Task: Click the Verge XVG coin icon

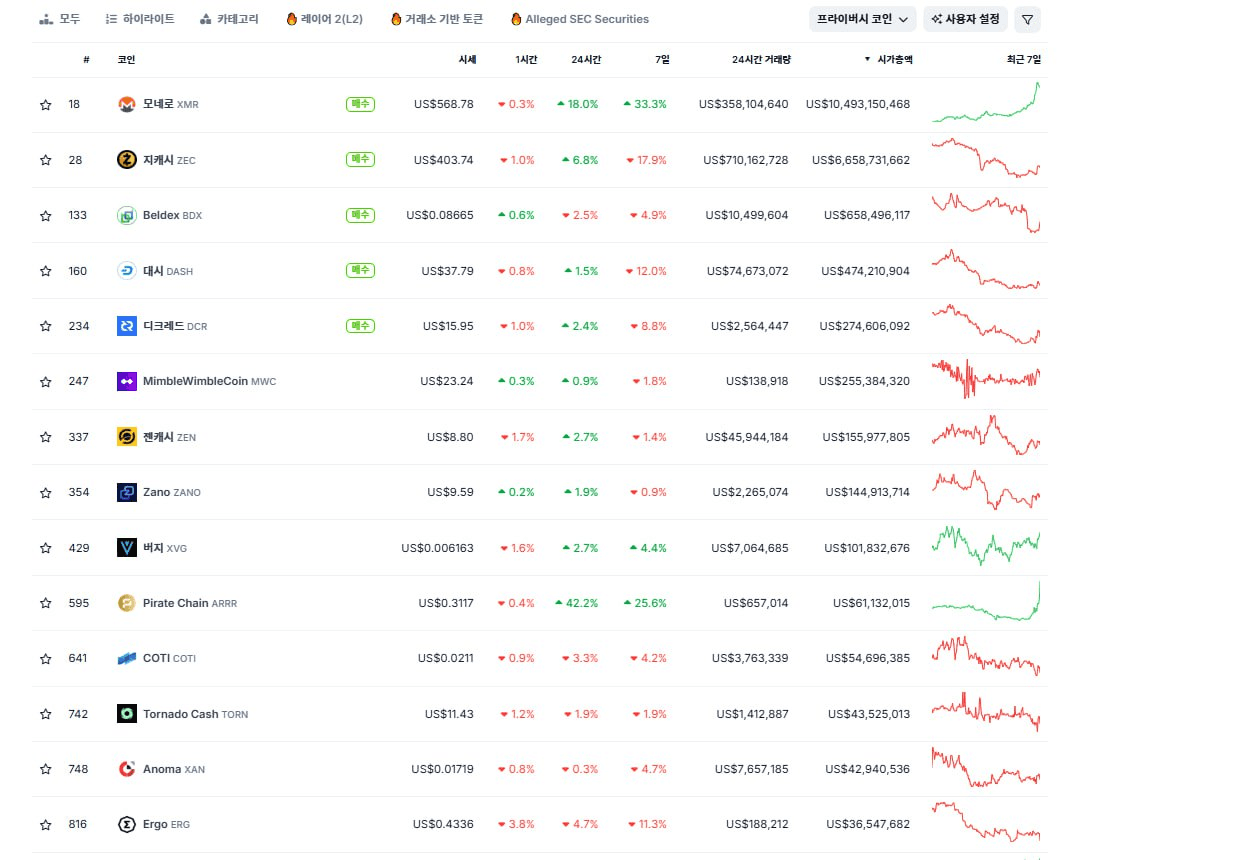Action: [127, 548]
